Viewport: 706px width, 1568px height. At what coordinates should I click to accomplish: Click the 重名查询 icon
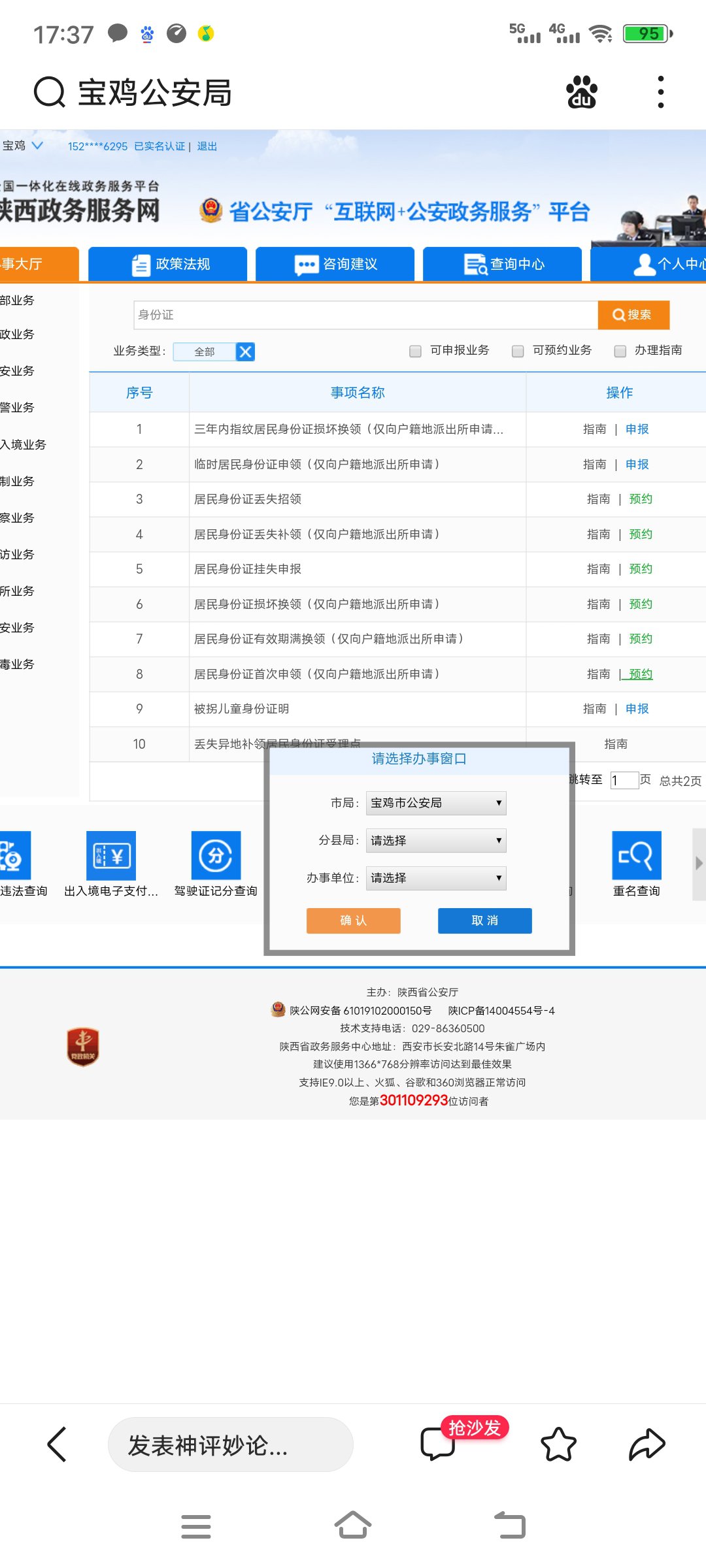pyautogui.click(x=636, y=856)
